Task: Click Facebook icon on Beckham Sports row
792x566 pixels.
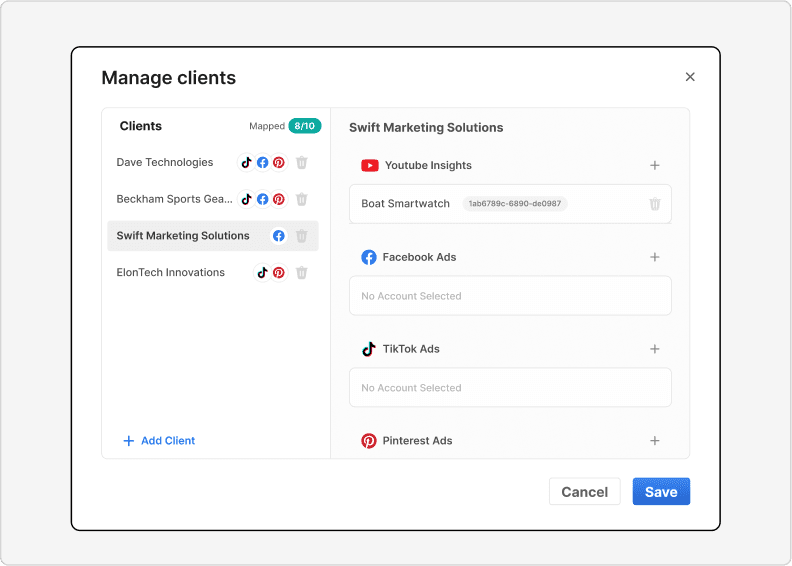Action: (262, 199)
